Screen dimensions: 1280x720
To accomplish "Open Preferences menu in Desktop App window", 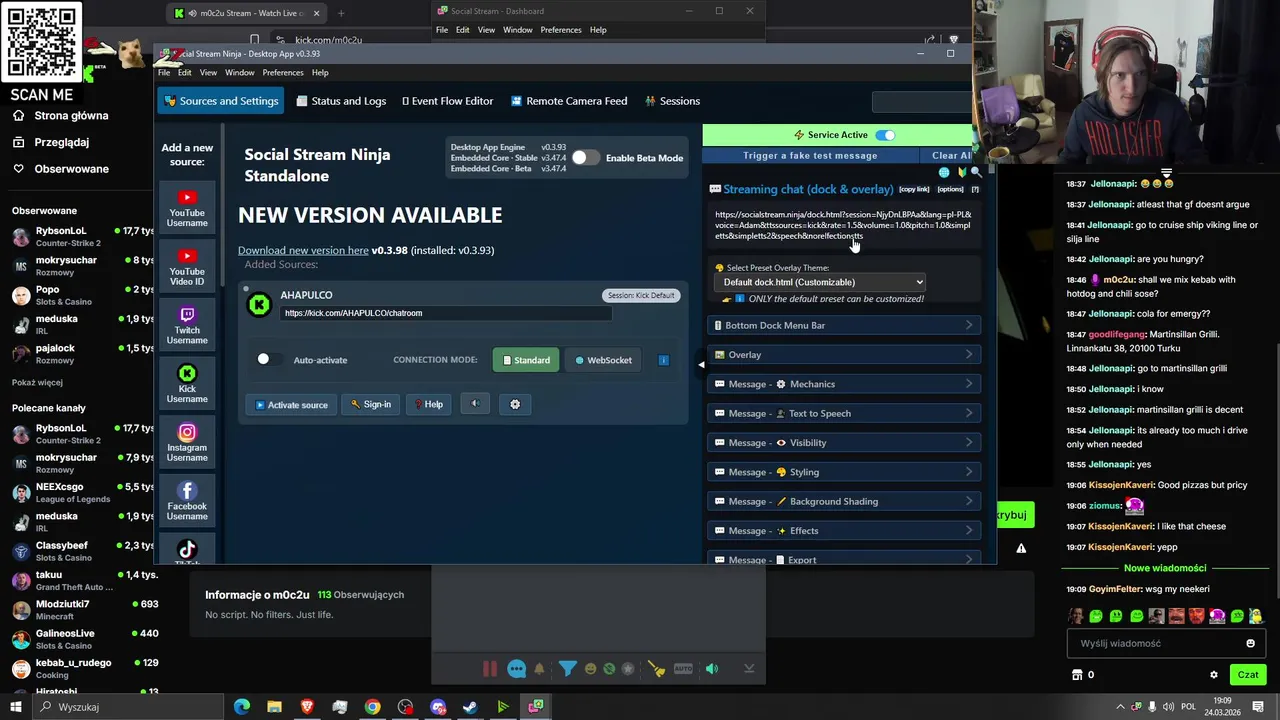I will (x=283, y=73).
